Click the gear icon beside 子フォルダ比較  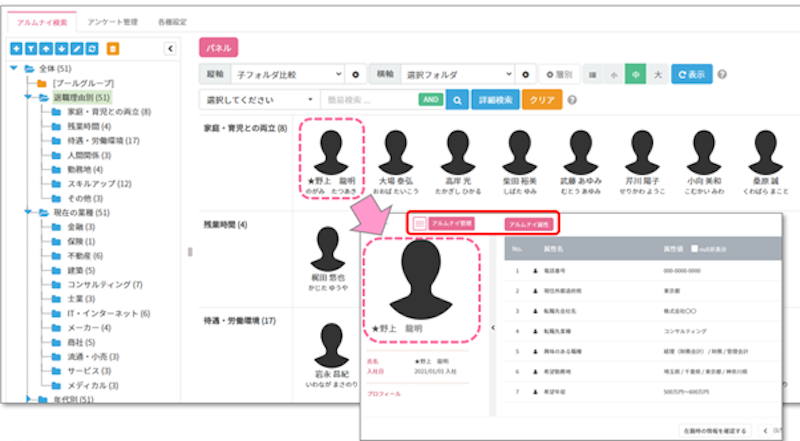click(355, 75)
